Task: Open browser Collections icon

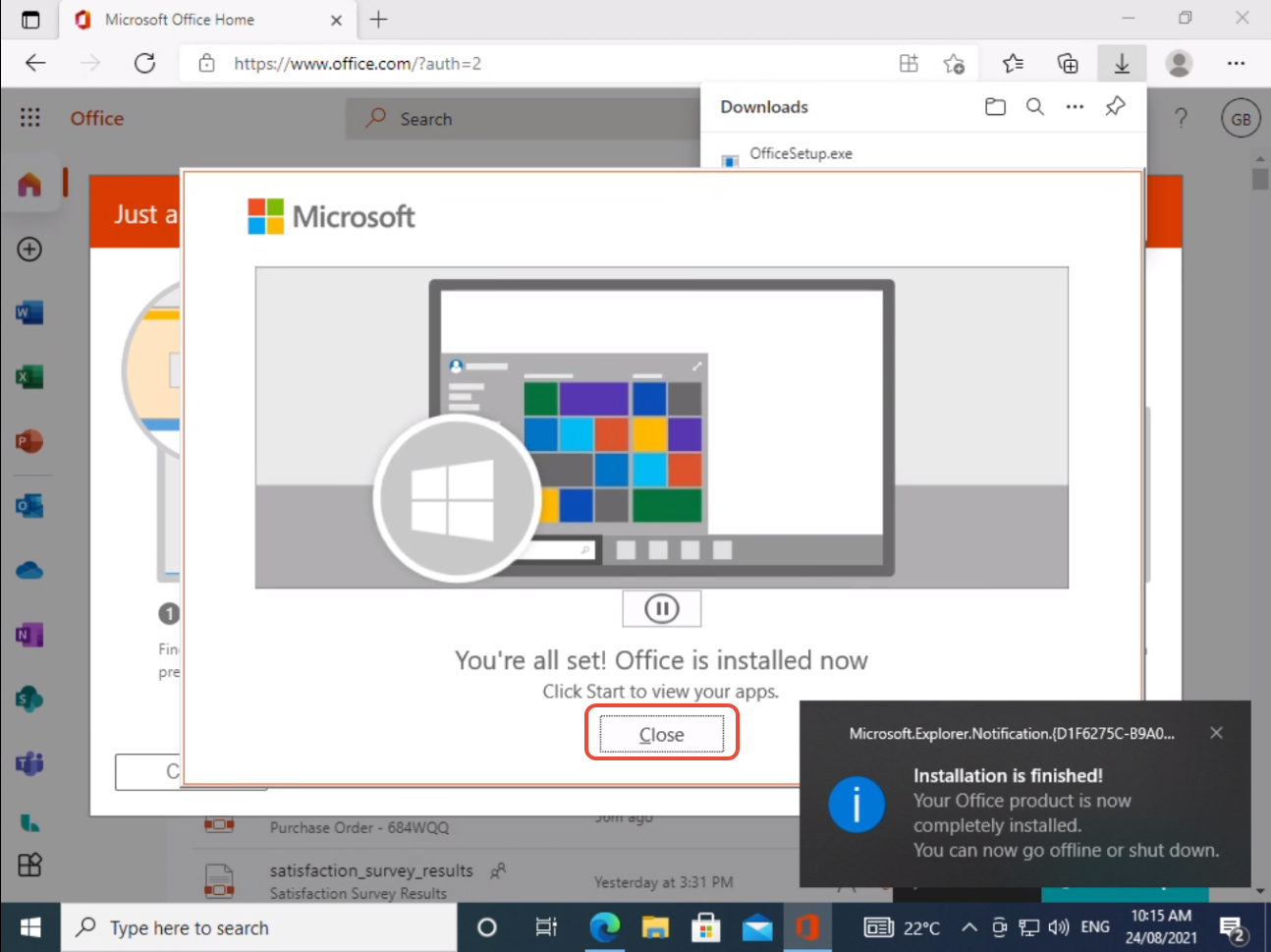Action: click(x=1068, y=64)
